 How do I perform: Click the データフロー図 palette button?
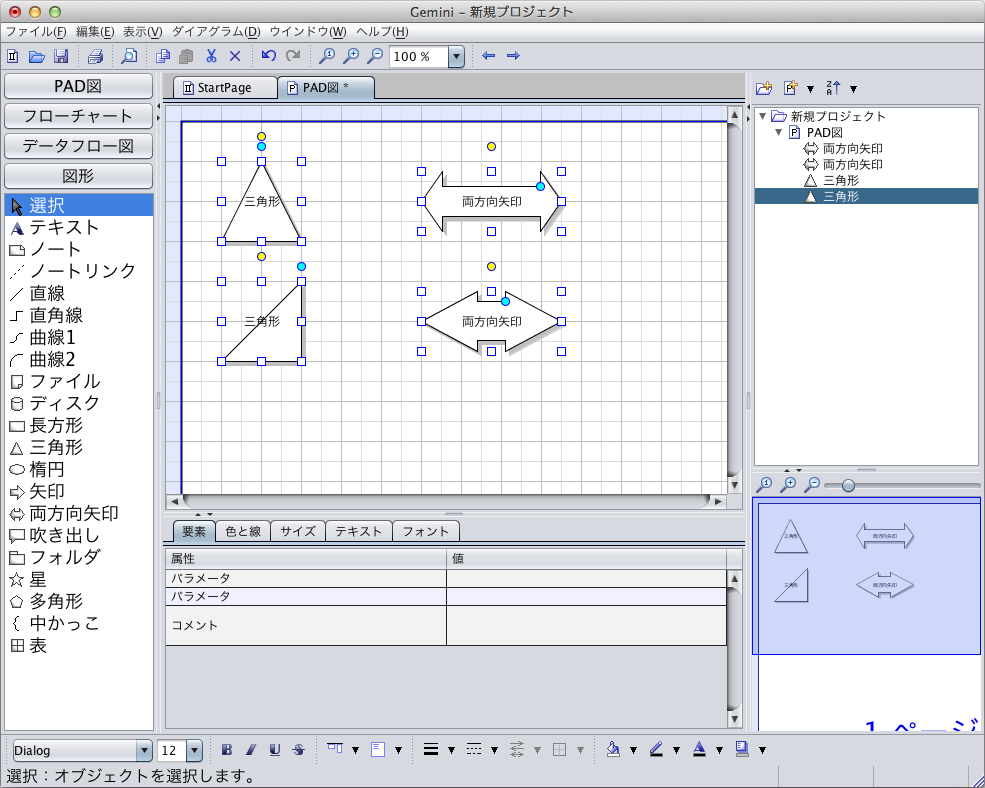(x=79, y=146)
